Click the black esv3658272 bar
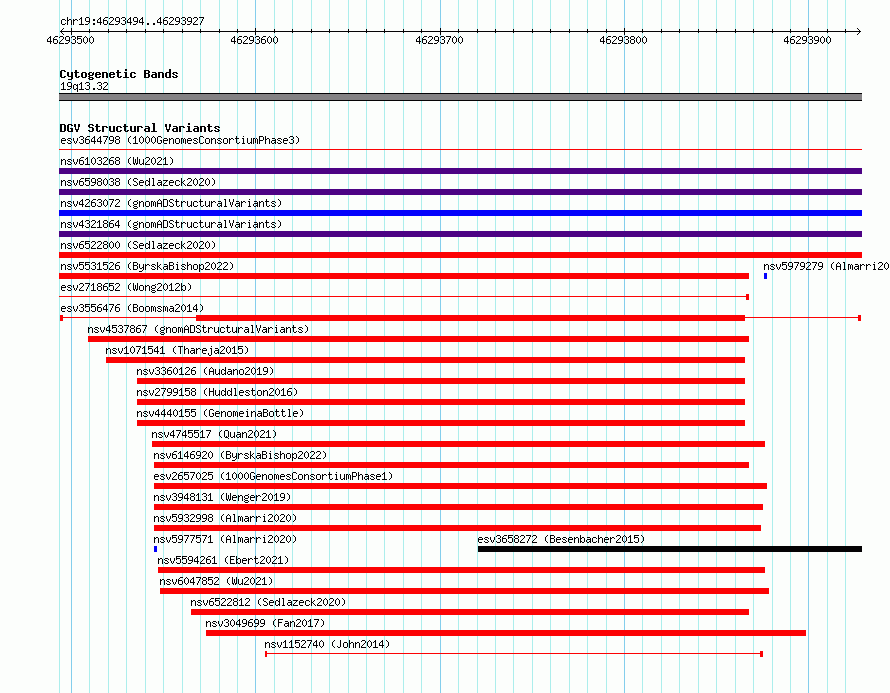Viewport: 890px width, 693px height. 670,549
